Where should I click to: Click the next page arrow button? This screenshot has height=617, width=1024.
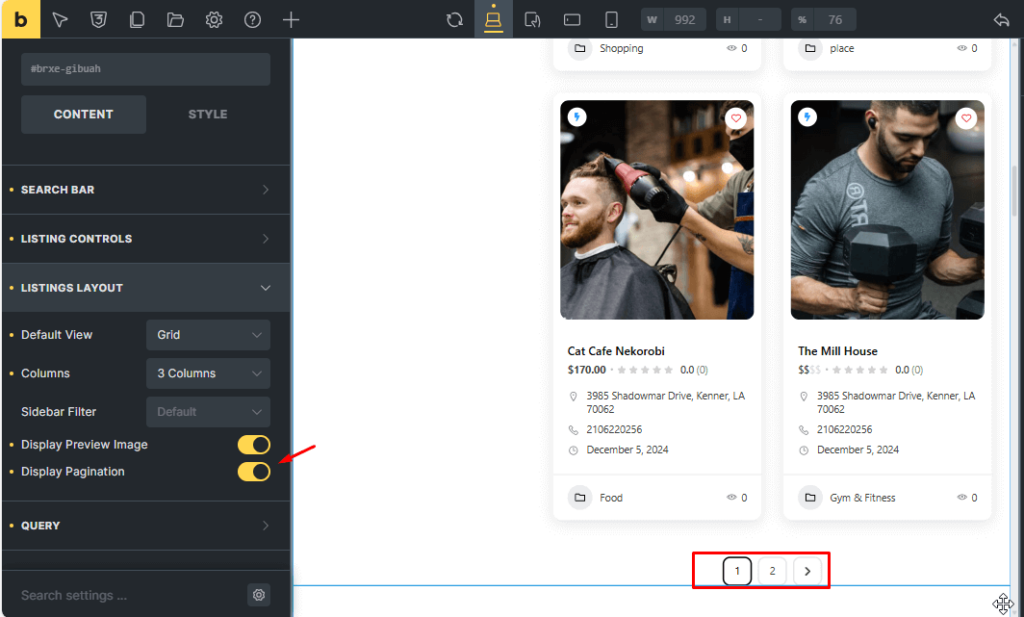coord(807,571)
